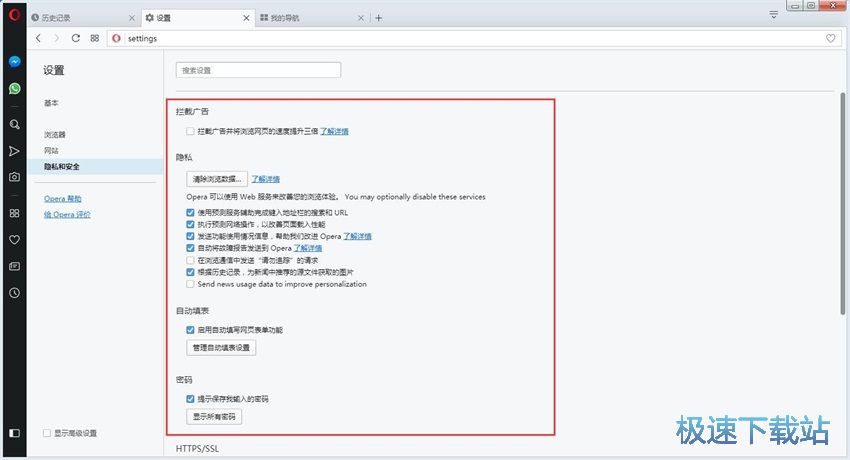
Task: Toggle 根据历史记录 news images checkbox
Action: 190,272
